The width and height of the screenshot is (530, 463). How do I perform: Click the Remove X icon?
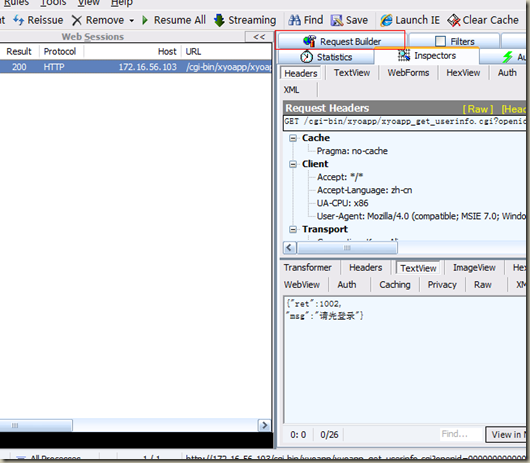tap(77, 20)
